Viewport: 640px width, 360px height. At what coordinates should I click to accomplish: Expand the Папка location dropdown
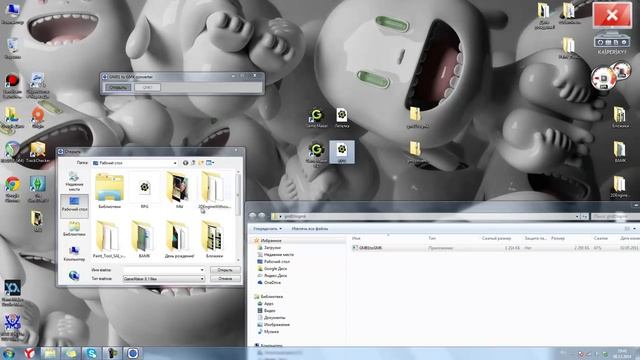click(x=175, y=163)
